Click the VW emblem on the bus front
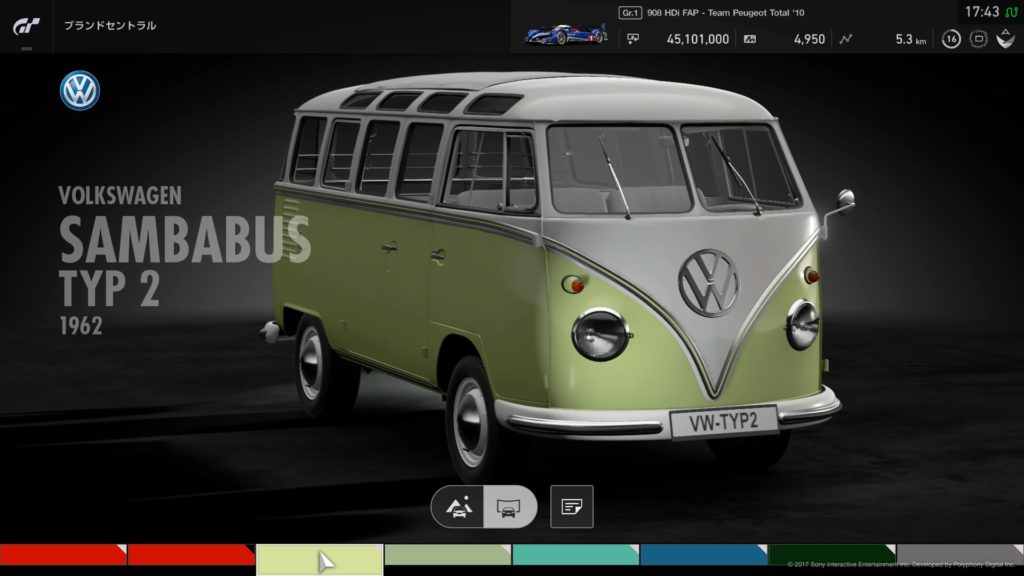This screenshot has width=1024, height=576. click(x=708, y=283)
